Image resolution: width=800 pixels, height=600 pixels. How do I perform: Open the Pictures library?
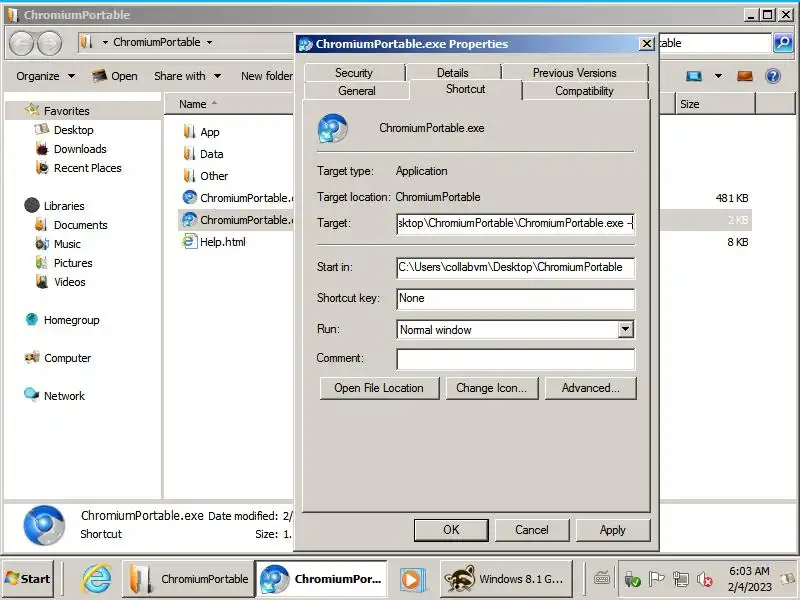pos(73,263)
